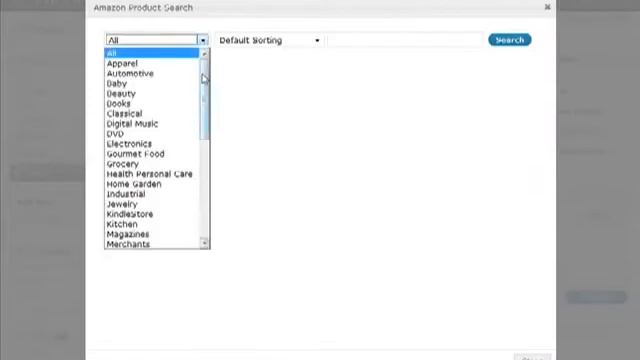Choose Gourmet Food category

click(152, 154)
